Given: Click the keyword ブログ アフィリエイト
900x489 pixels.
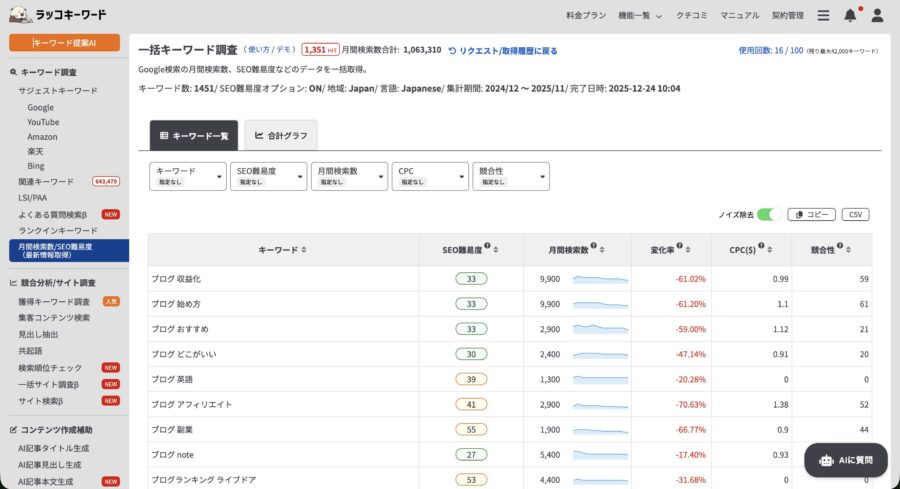Looking at the screenshot, I should pyautogui.click(x=192, y=405).
